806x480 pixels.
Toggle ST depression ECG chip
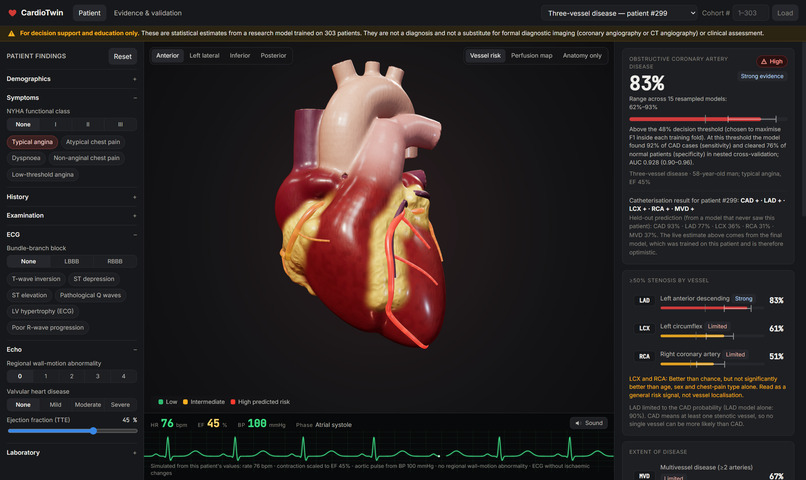click(94, 279)
